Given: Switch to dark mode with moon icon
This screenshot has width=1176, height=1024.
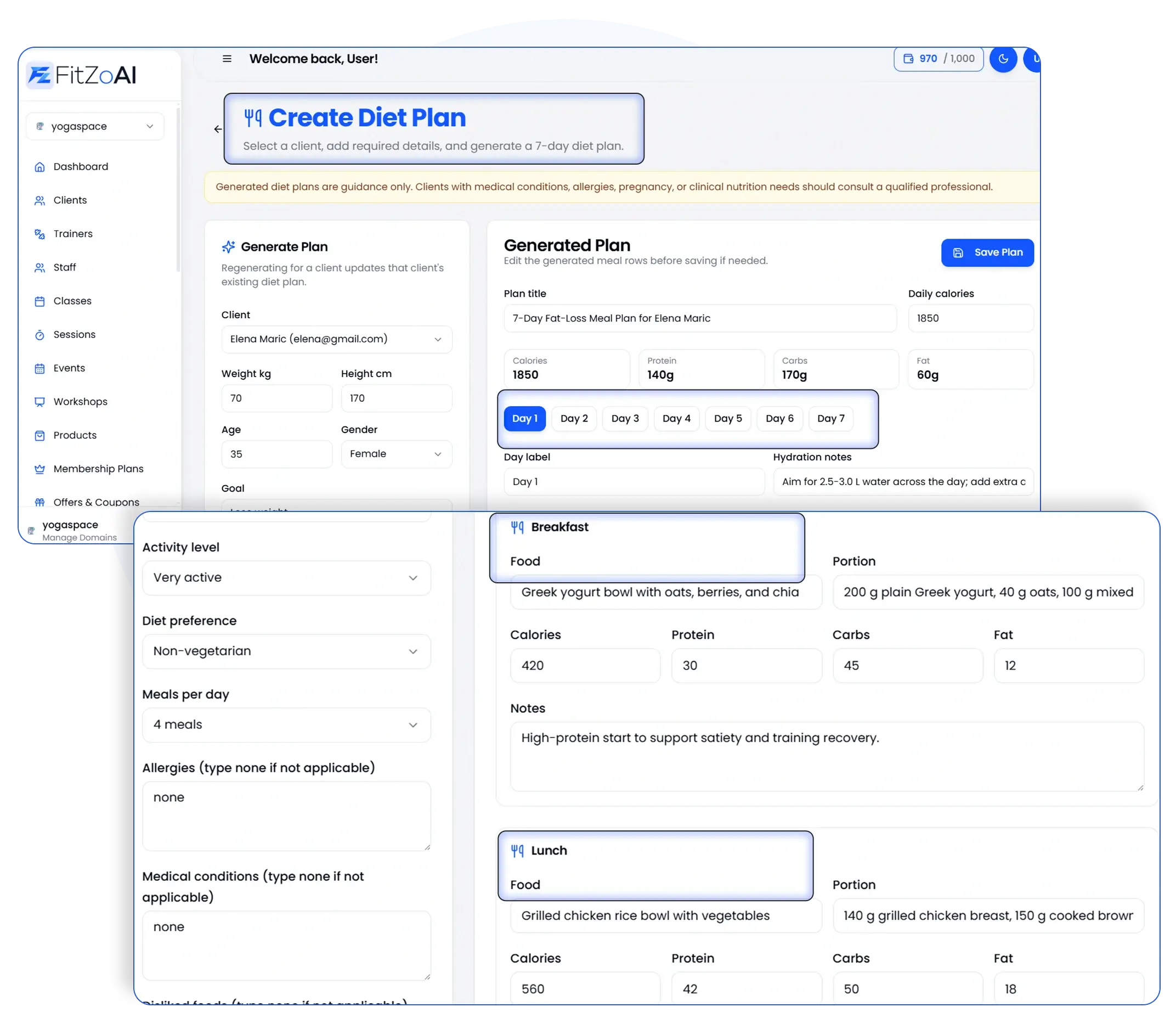Looking at the screenshot, I should (x=1003, y=59).
